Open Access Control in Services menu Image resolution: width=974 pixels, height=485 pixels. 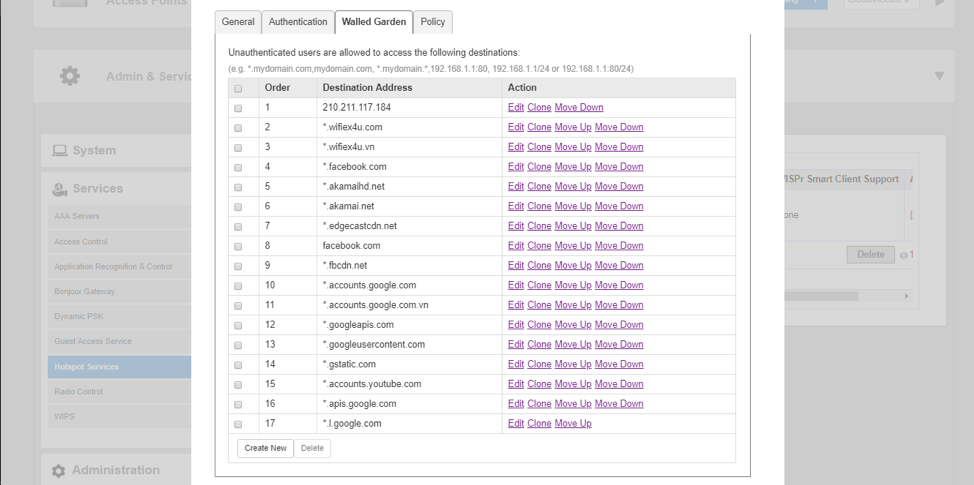click(x=119, y=242)
